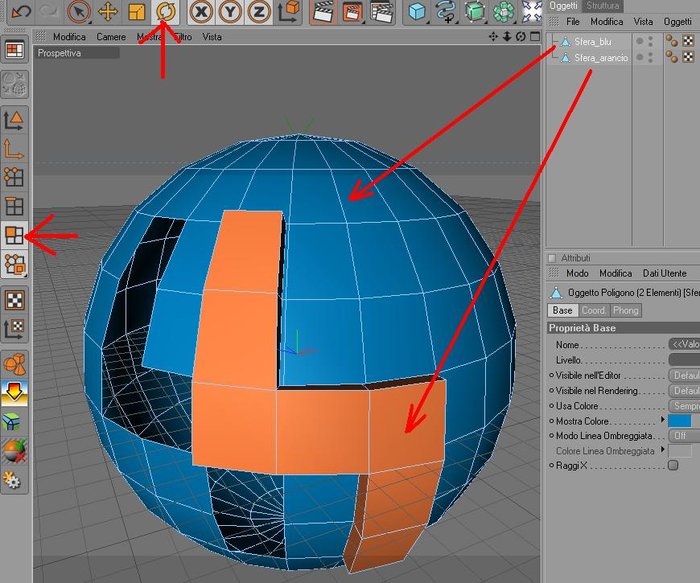Viewport: 700px width, 583px height.
Task: Open the Visibile nell'Editor dropdown
Action: pos(684,375)
